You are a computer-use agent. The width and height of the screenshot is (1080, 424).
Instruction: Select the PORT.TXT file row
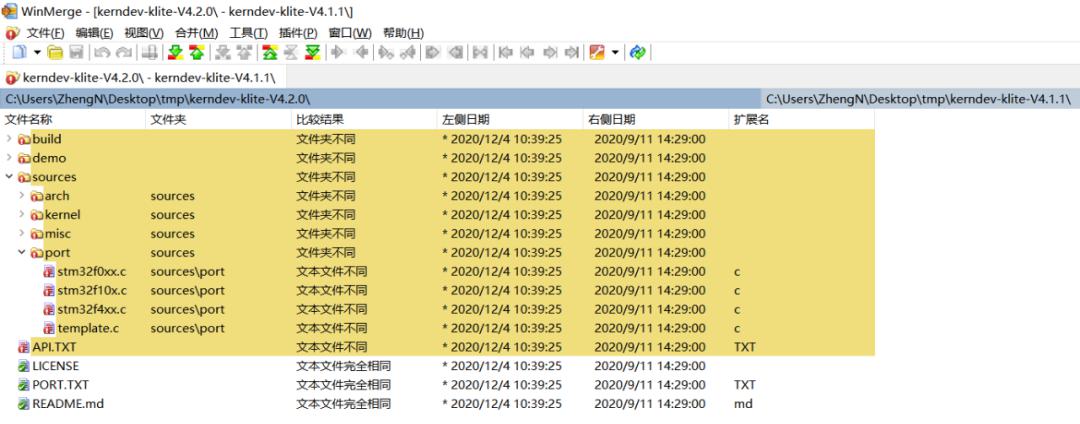click(x=437, y=385)
